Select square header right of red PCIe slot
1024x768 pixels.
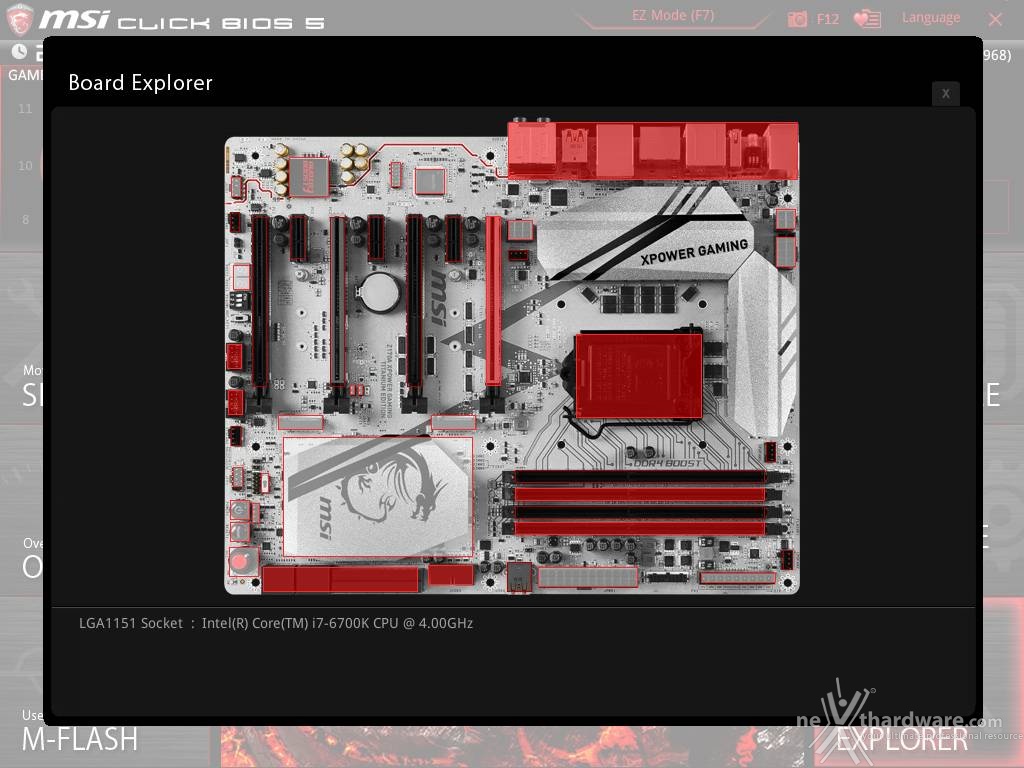pos(520,231)
